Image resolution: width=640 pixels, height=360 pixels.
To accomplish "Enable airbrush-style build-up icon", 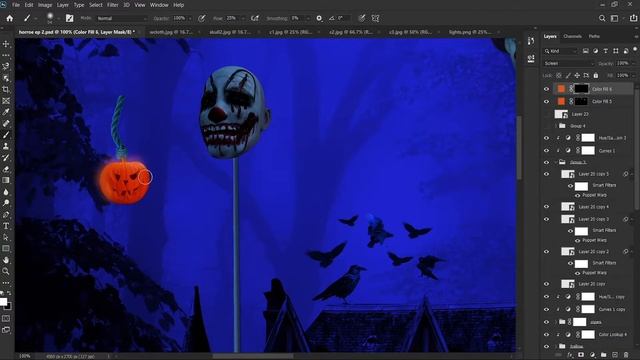I will (255, 18).
